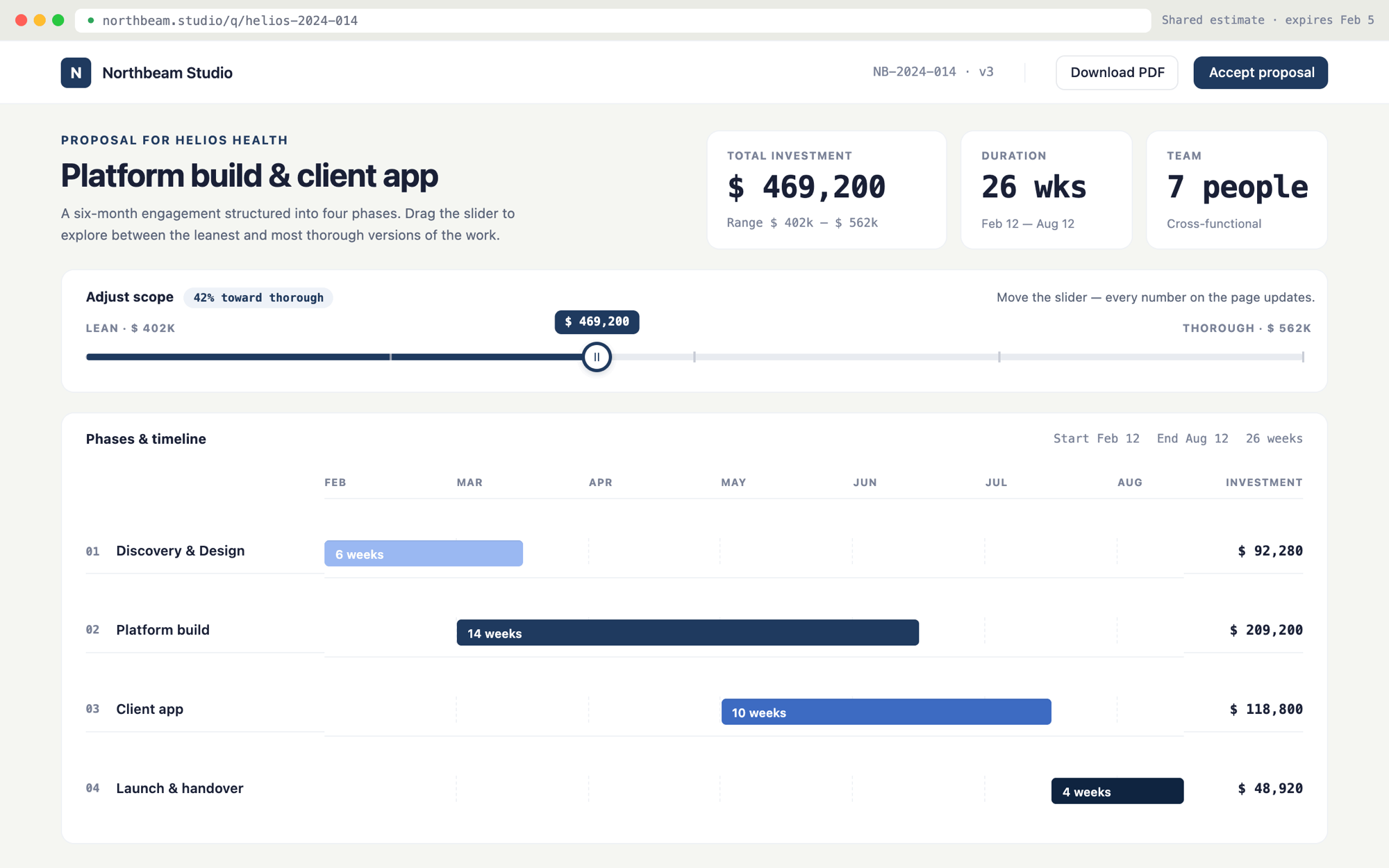Select the Launch & handover 4 weeks bar
The height and width of the screenshot is (868, 1389).
(1117, 791)
